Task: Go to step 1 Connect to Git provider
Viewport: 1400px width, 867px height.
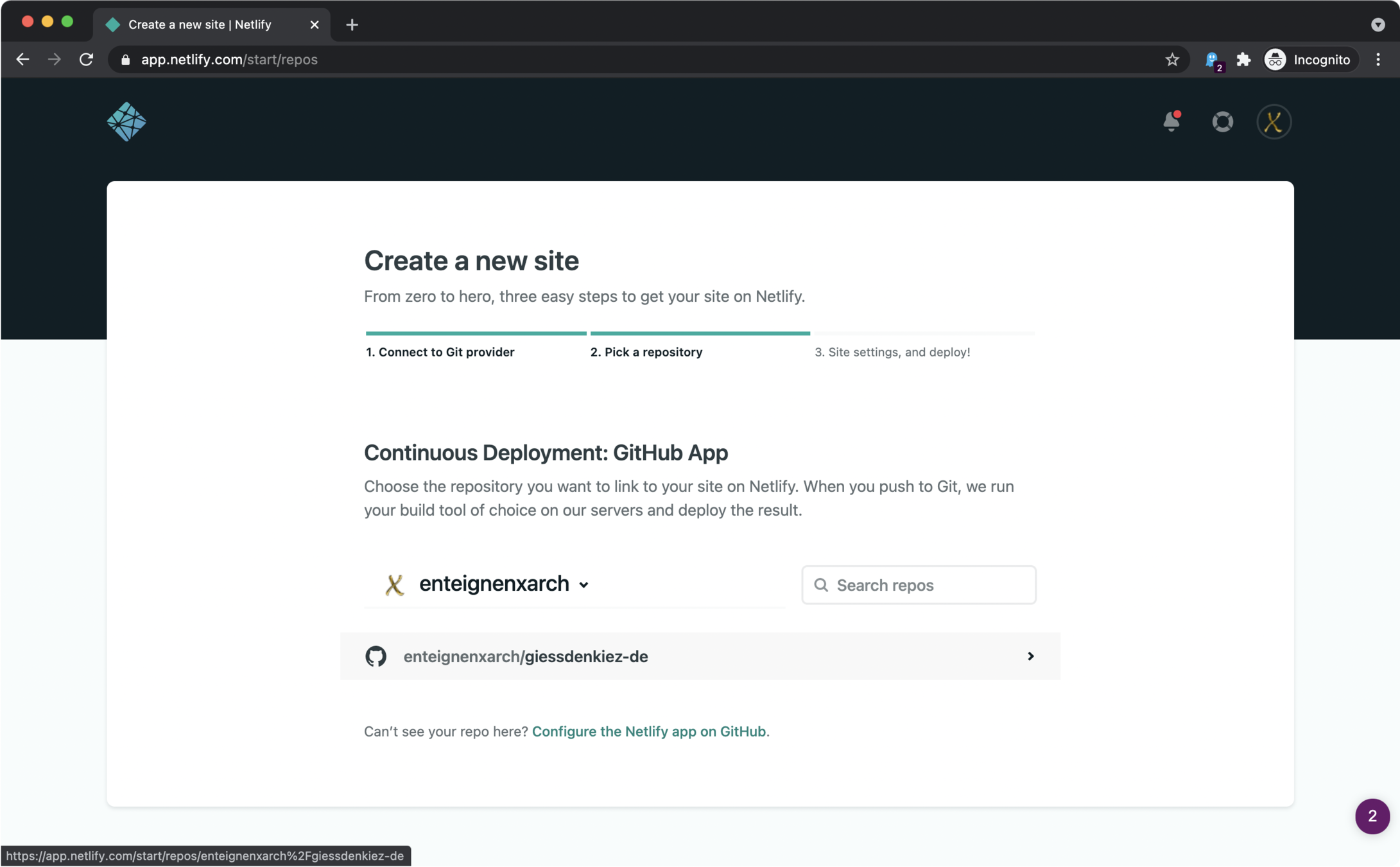Action: click(440, 352)
